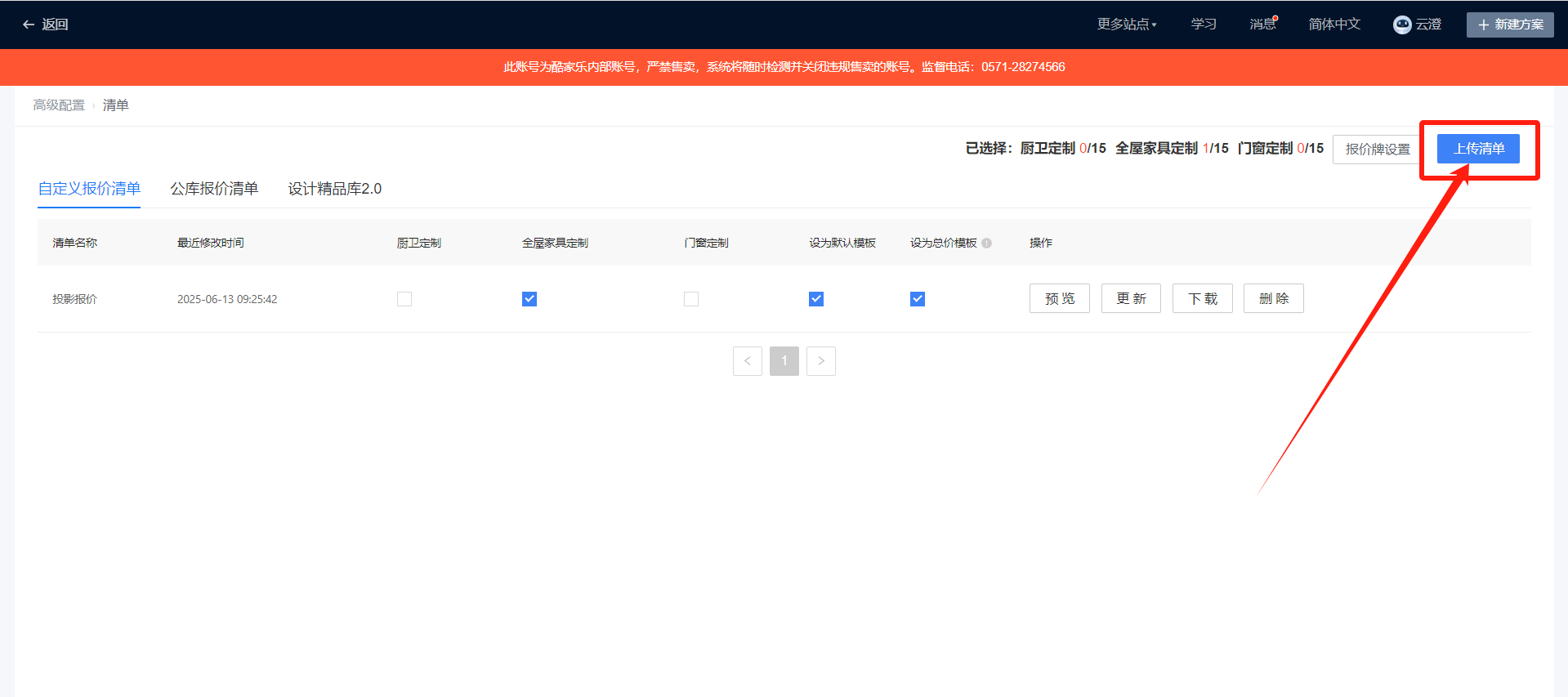Go to previous page arrow

(x=747, y=361)
